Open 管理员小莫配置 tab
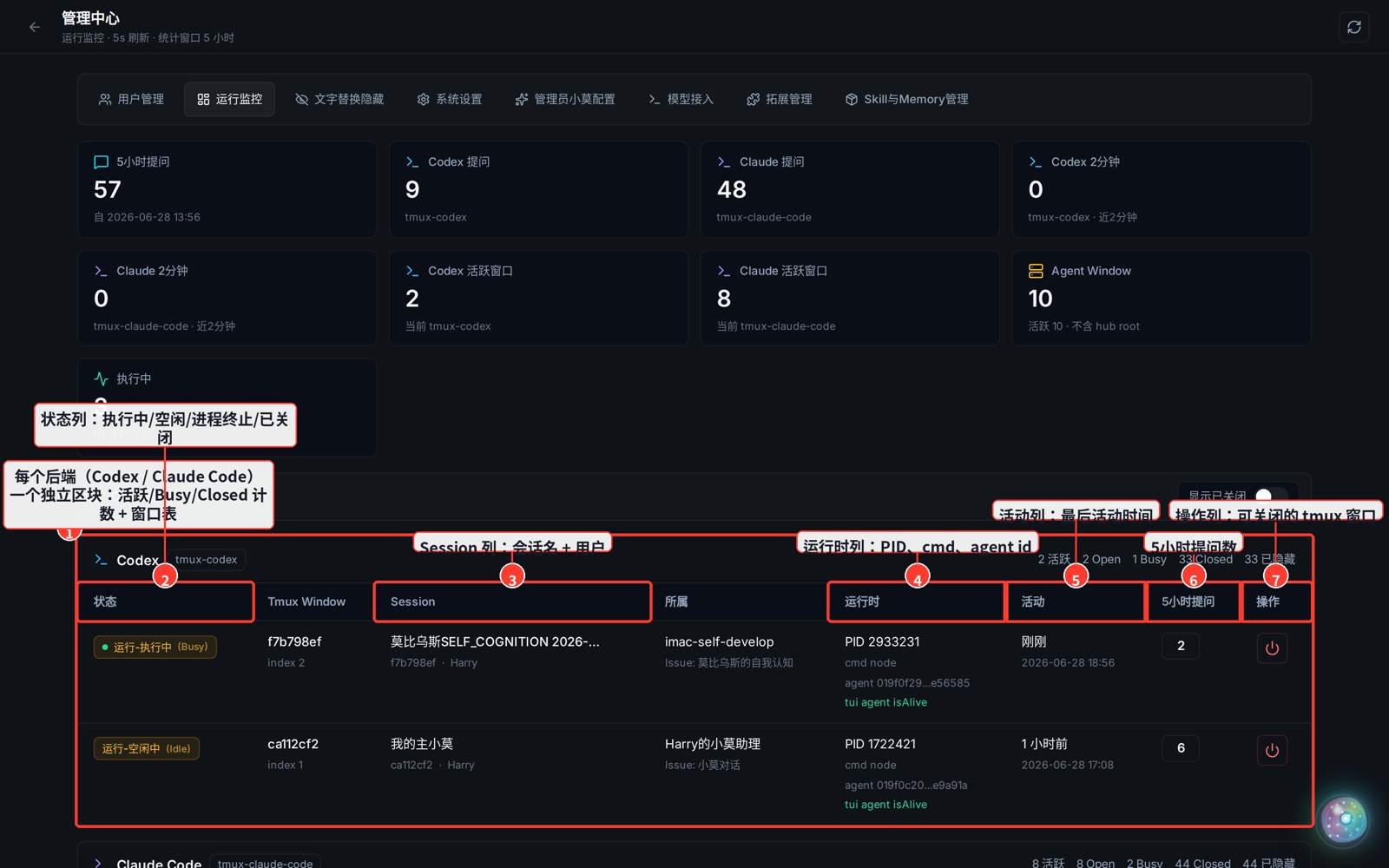Screen dimensions: 1389x868 (x=565, y=99)
